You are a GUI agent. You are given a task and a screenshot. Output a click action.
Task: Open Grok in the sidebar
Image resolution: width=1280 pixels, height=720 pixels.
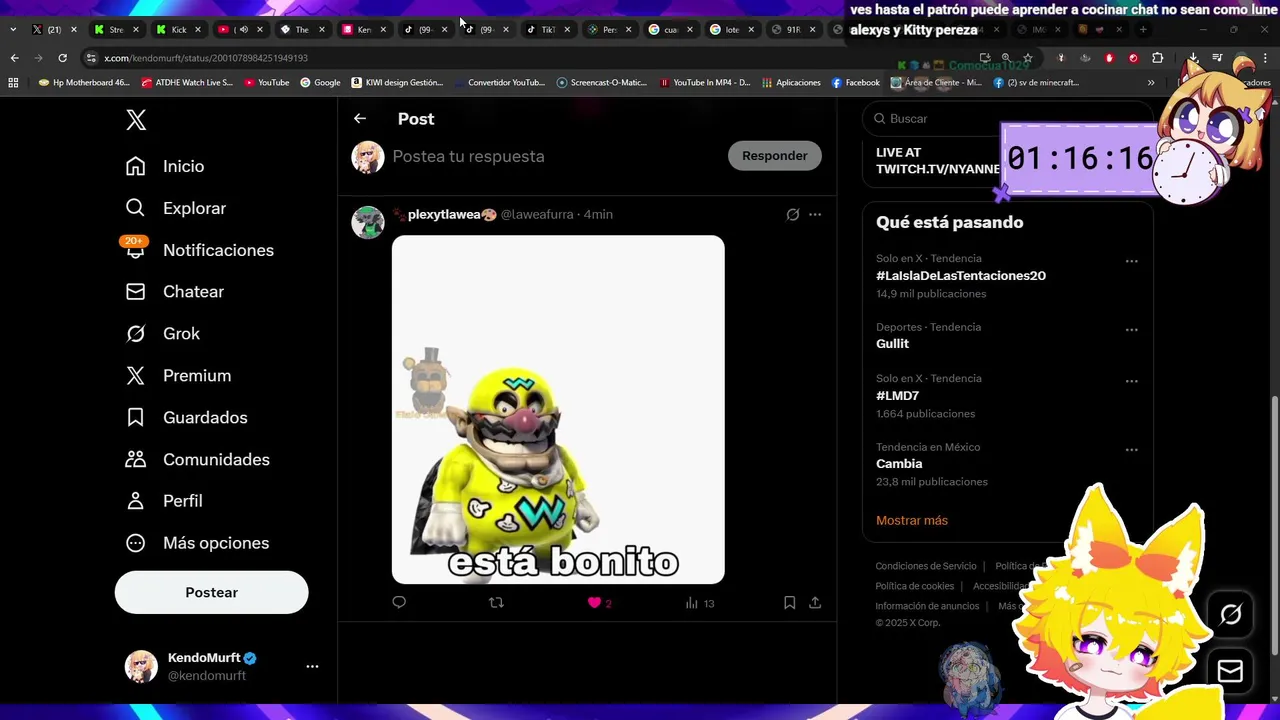pos(163,334)
